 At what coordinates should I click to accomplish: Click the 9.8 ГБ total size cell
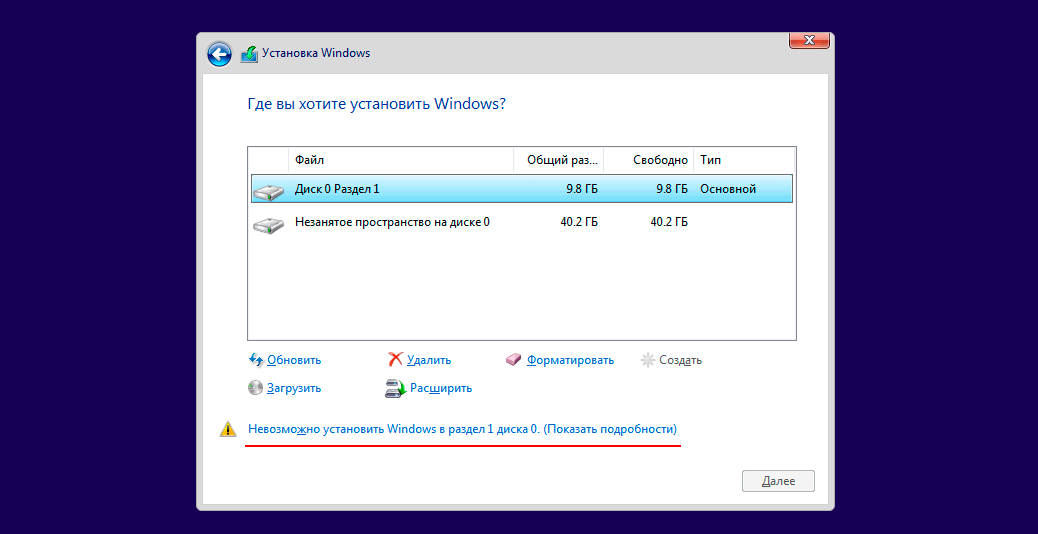(x=581, y=189)
